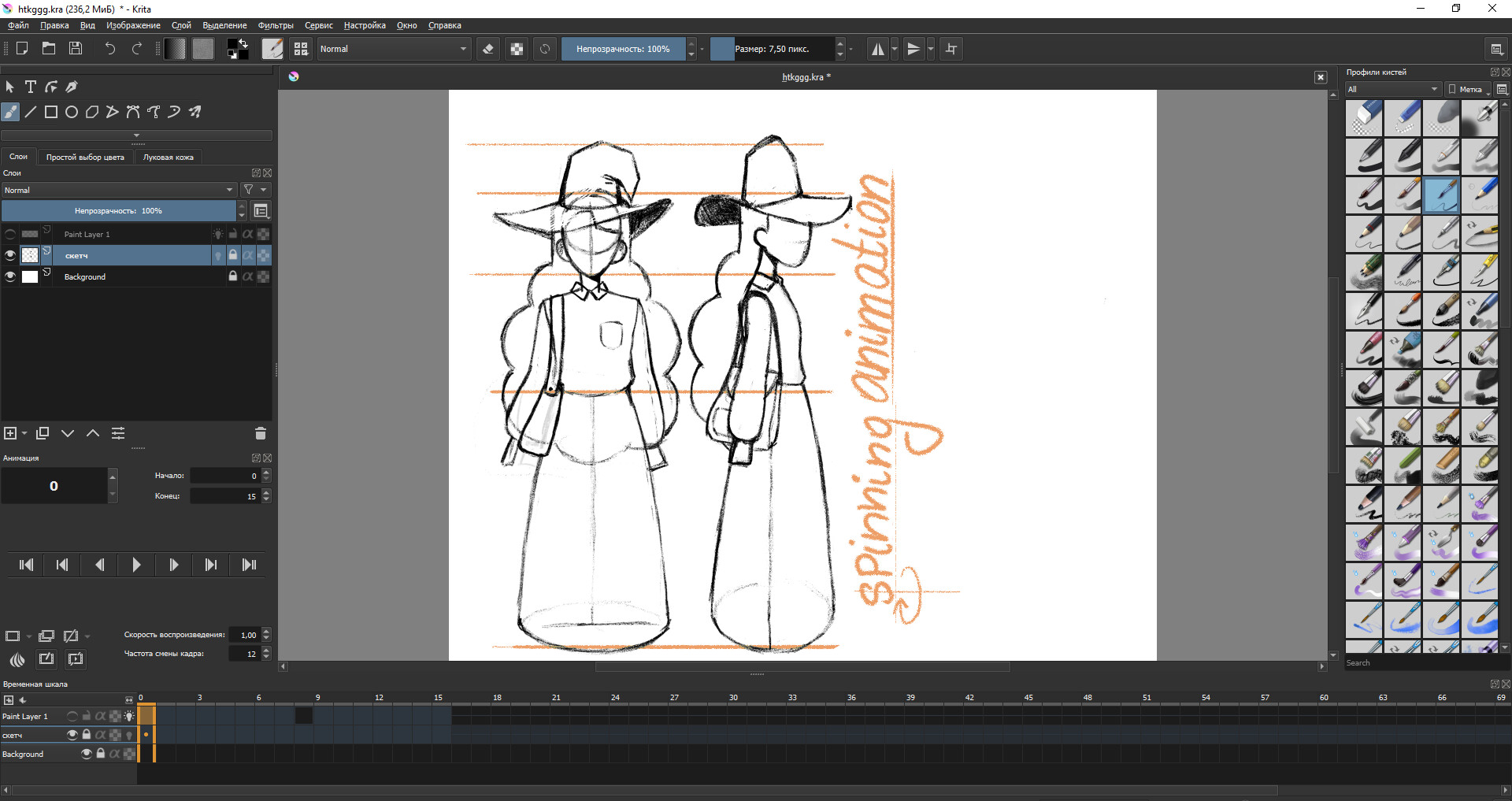This screenshot has height=801, width=1512.
Task: Open the Фильтры menu
Action: [276, 25]
